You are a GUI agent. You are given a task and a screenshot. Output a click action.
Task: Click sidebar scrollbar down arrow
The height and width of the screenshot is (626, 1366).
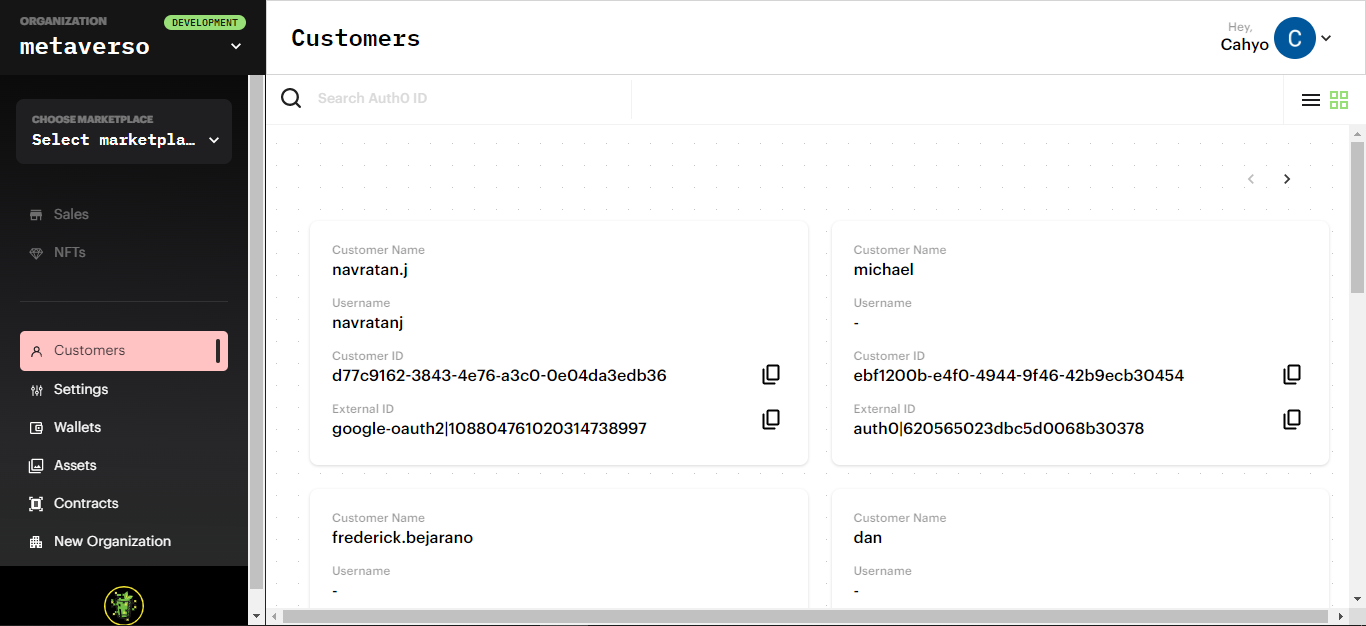click(x=256, y=617)
